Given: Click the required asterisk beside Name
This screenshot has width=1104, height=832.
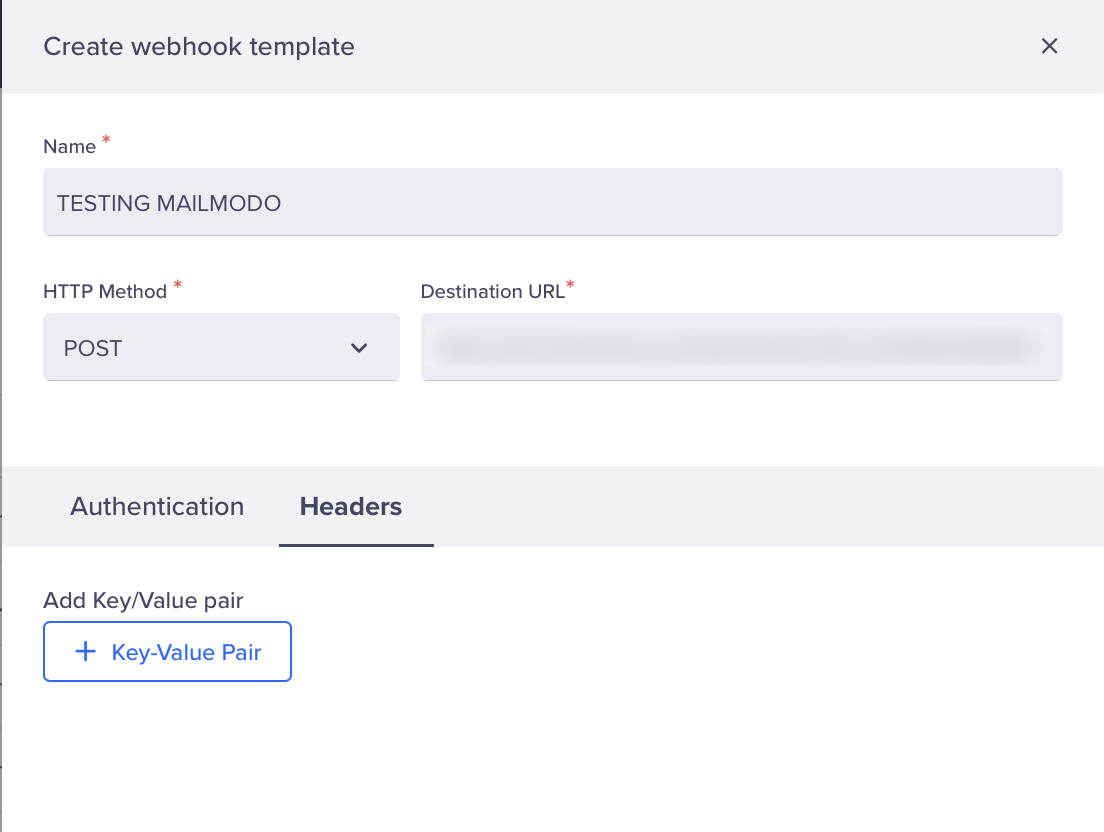Looking at the screenshot, I should click(x=105, y=140).
